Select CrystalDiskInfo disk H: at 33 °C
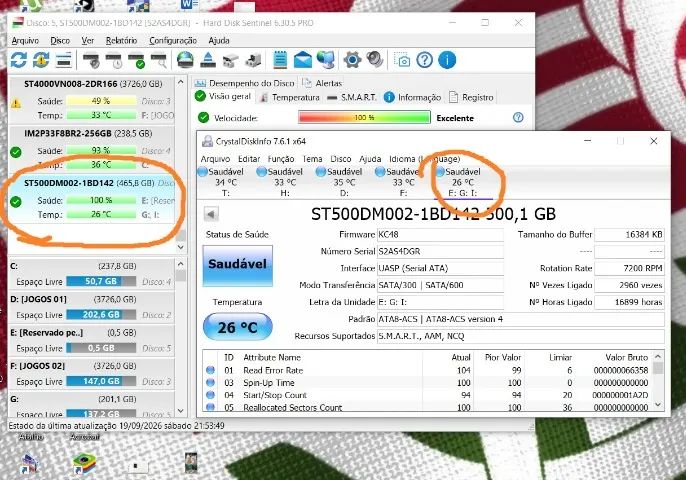 pyautogui.click(x=285, y=182)
